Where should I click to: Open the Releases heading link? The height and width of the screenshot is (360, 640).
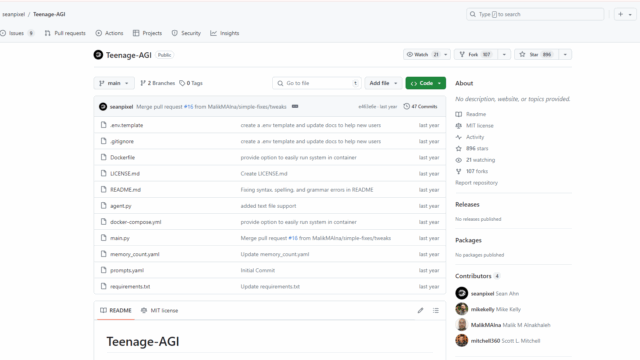pos(467,204)
